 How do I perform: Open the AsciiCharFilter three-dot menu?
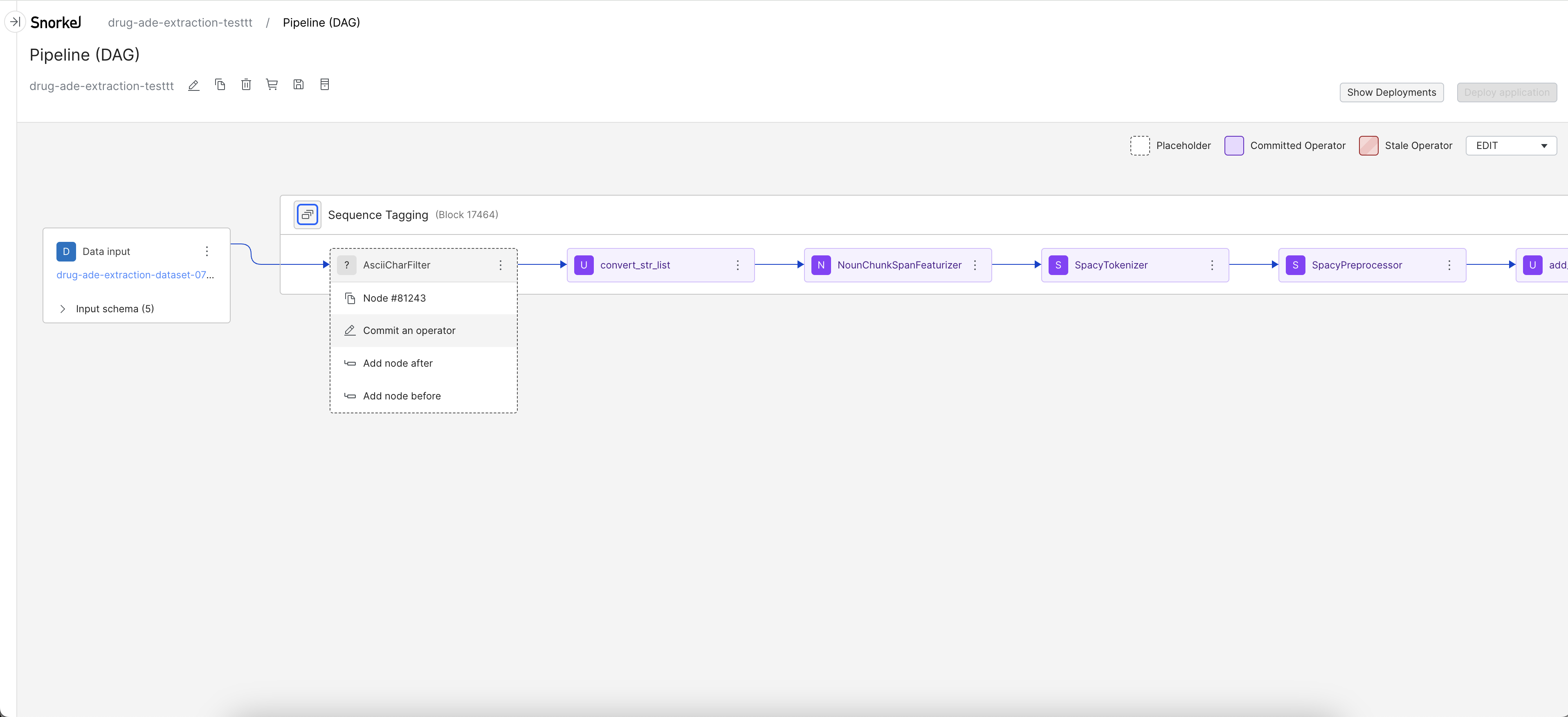[x=500, y=265]
